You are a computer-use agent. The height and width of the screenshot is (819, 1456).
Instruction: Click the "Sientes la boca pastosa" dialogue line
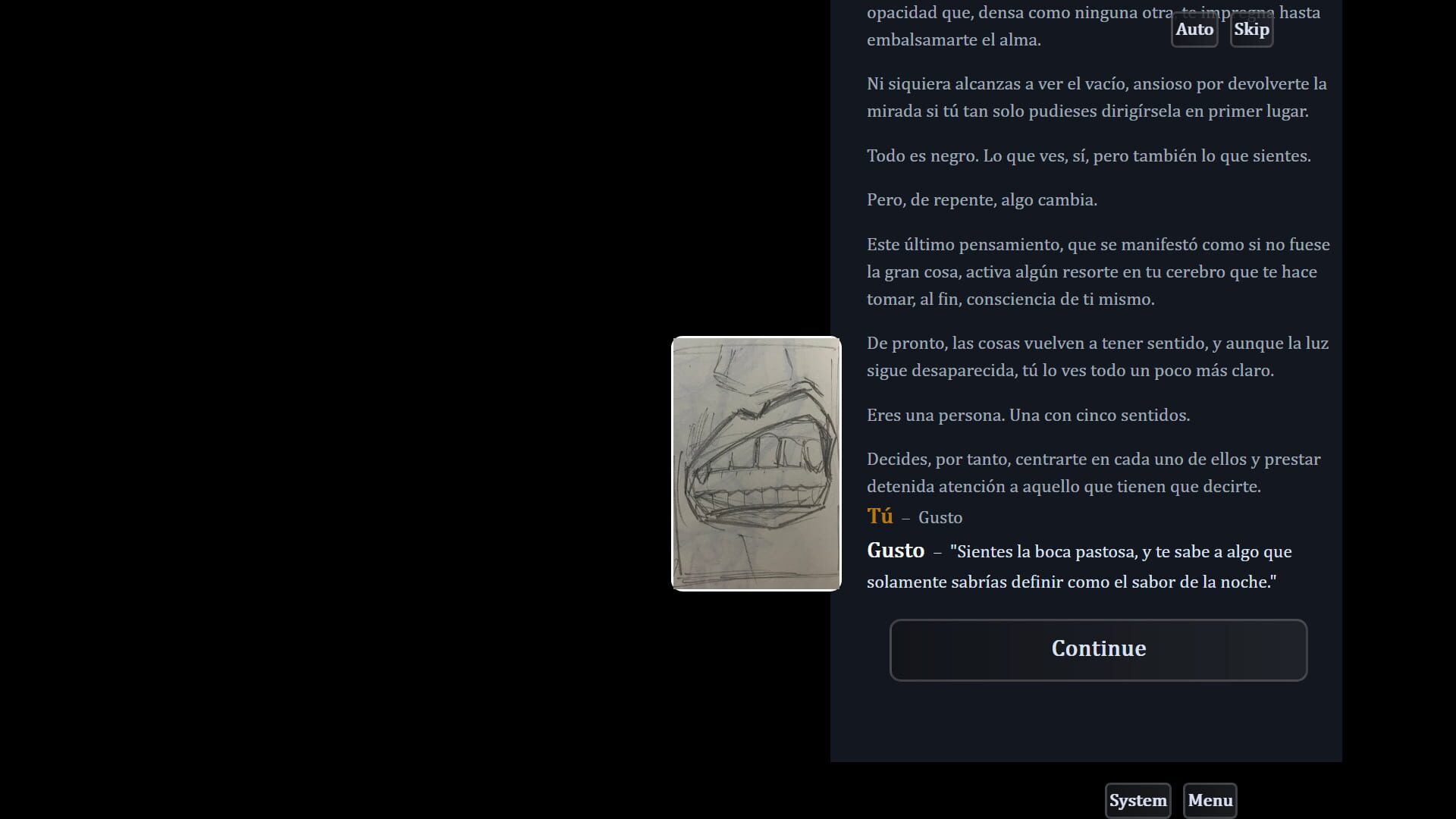[x=1079, y=566]
